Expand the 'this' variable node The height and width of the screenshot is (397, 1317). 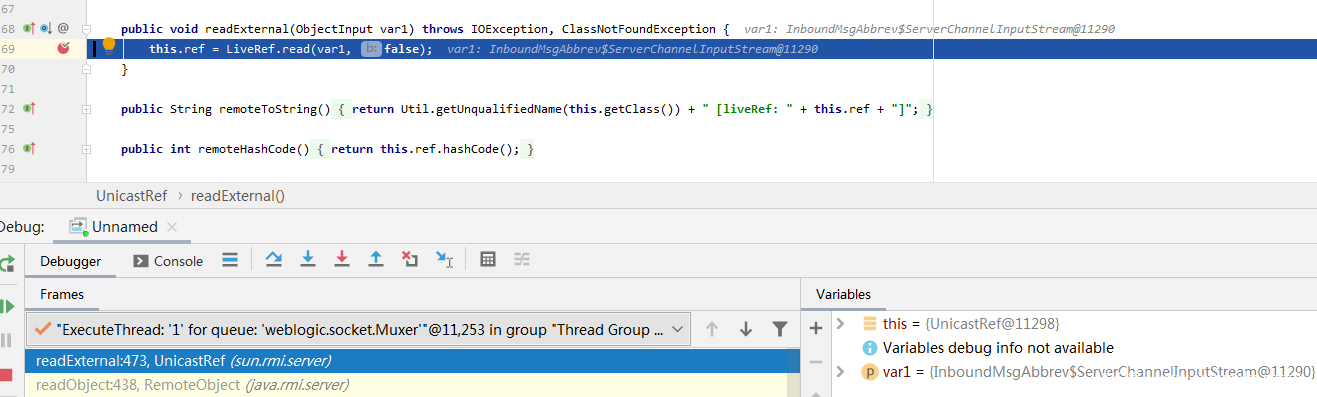pyautogui.click(x=841, y=324)
